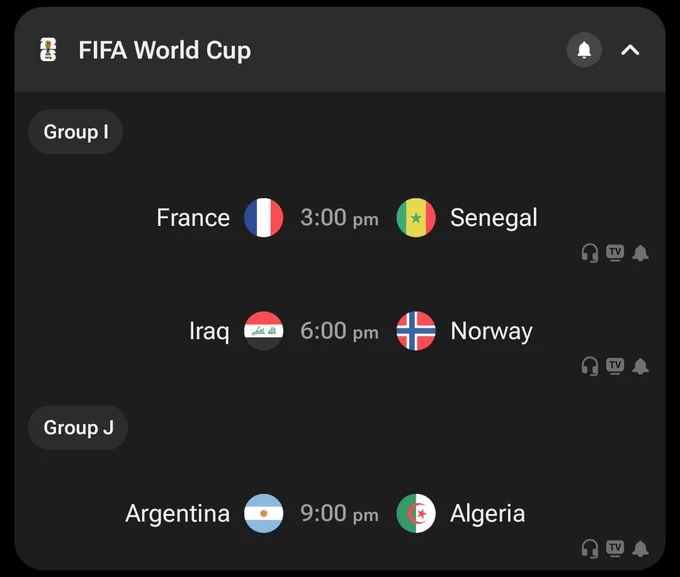Toggle FIFA World Cup notifications bell
680x577 pixels.
pyautogui.click(x=584, y=50)
